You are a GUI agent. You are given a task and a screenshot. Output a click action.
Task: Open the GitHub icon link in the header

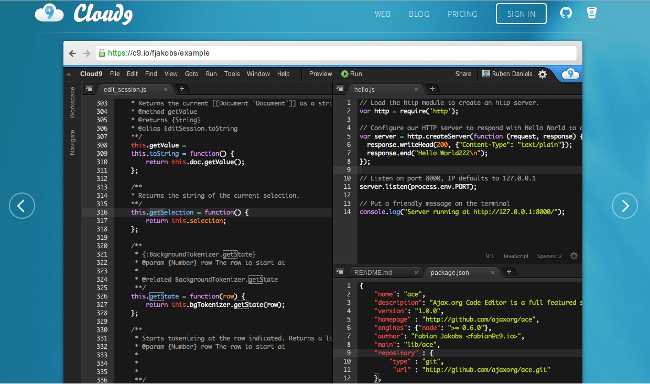566,13
